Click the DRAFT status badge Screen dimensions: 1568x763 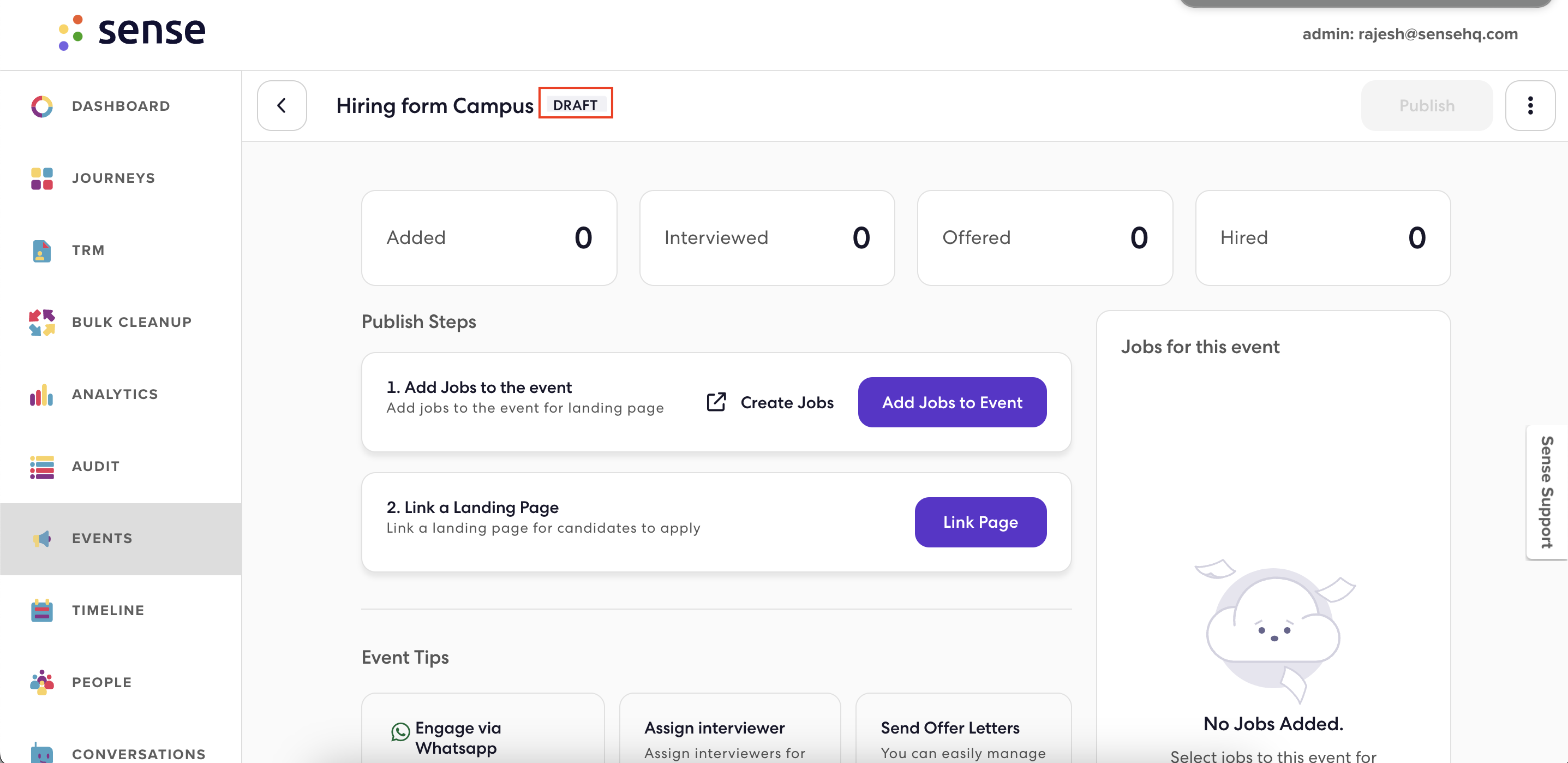pyautogui.click(x=575, y=105)
